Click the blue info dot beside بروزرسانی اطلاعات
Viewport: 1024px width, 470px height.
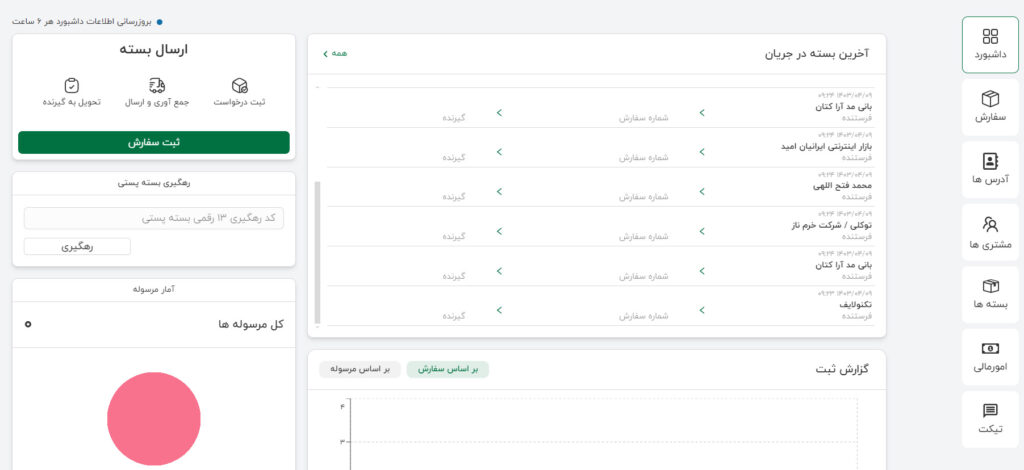click(159, 22)
